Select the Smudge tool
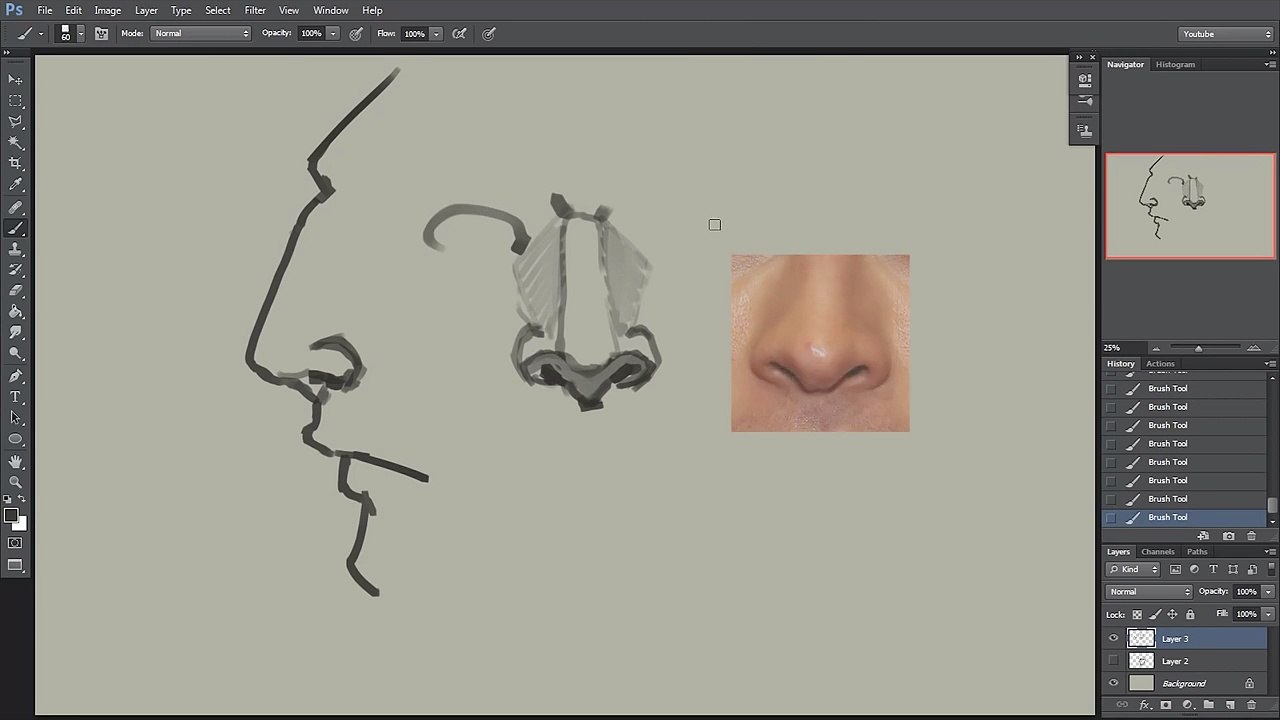 16,333
